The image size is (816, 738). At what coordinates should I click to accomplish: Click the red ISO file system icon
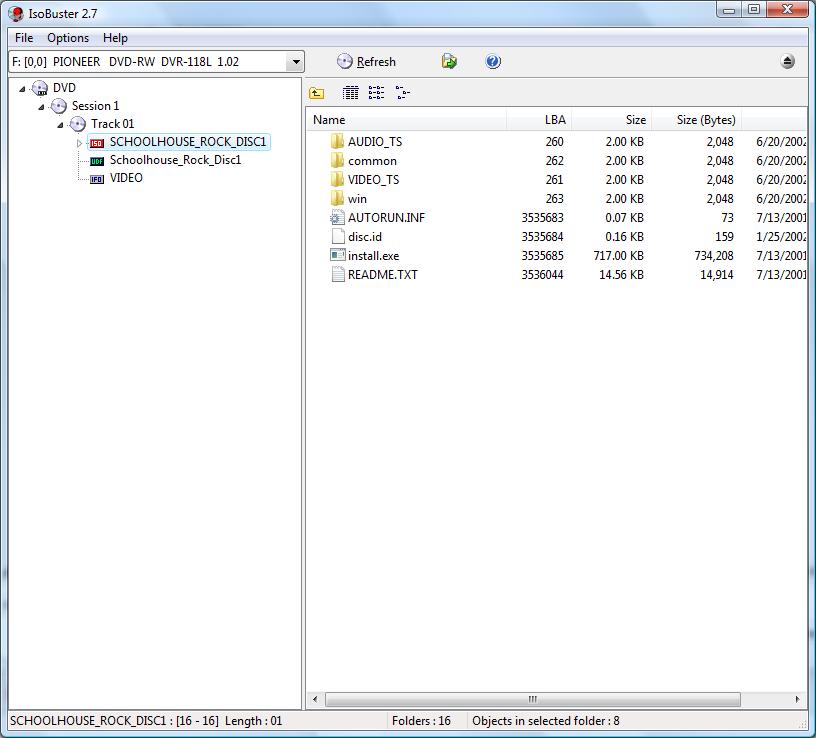97,143
